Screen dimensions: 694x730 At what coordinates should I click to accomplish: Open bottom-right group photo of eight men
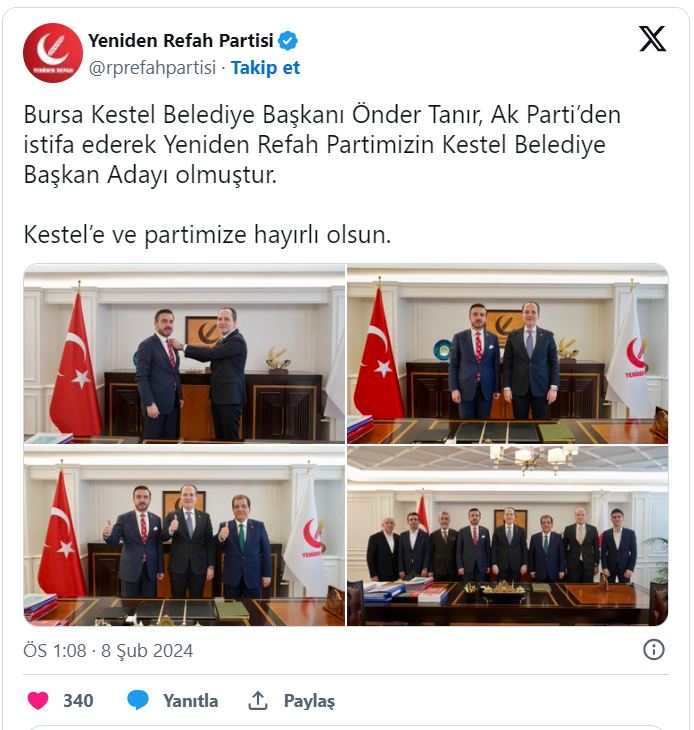pos(508,535)
